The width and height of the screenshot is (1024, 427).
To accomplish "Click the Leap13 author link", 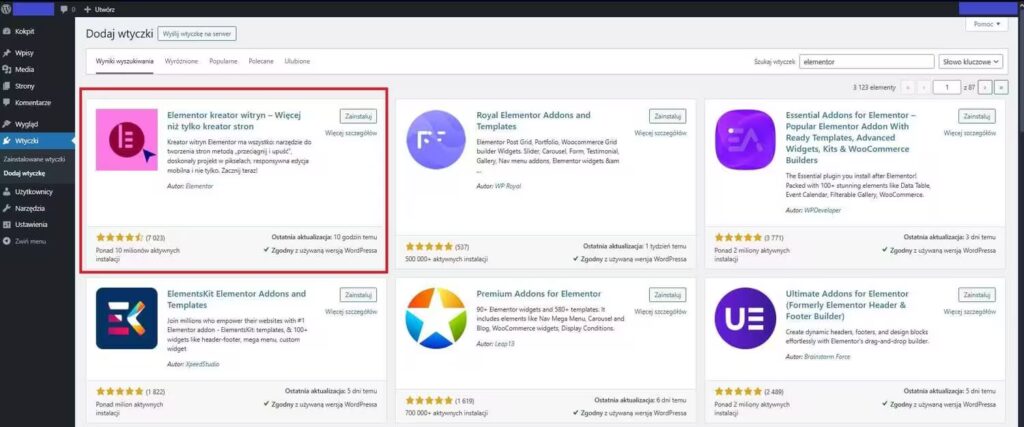I will pos(505,343).
